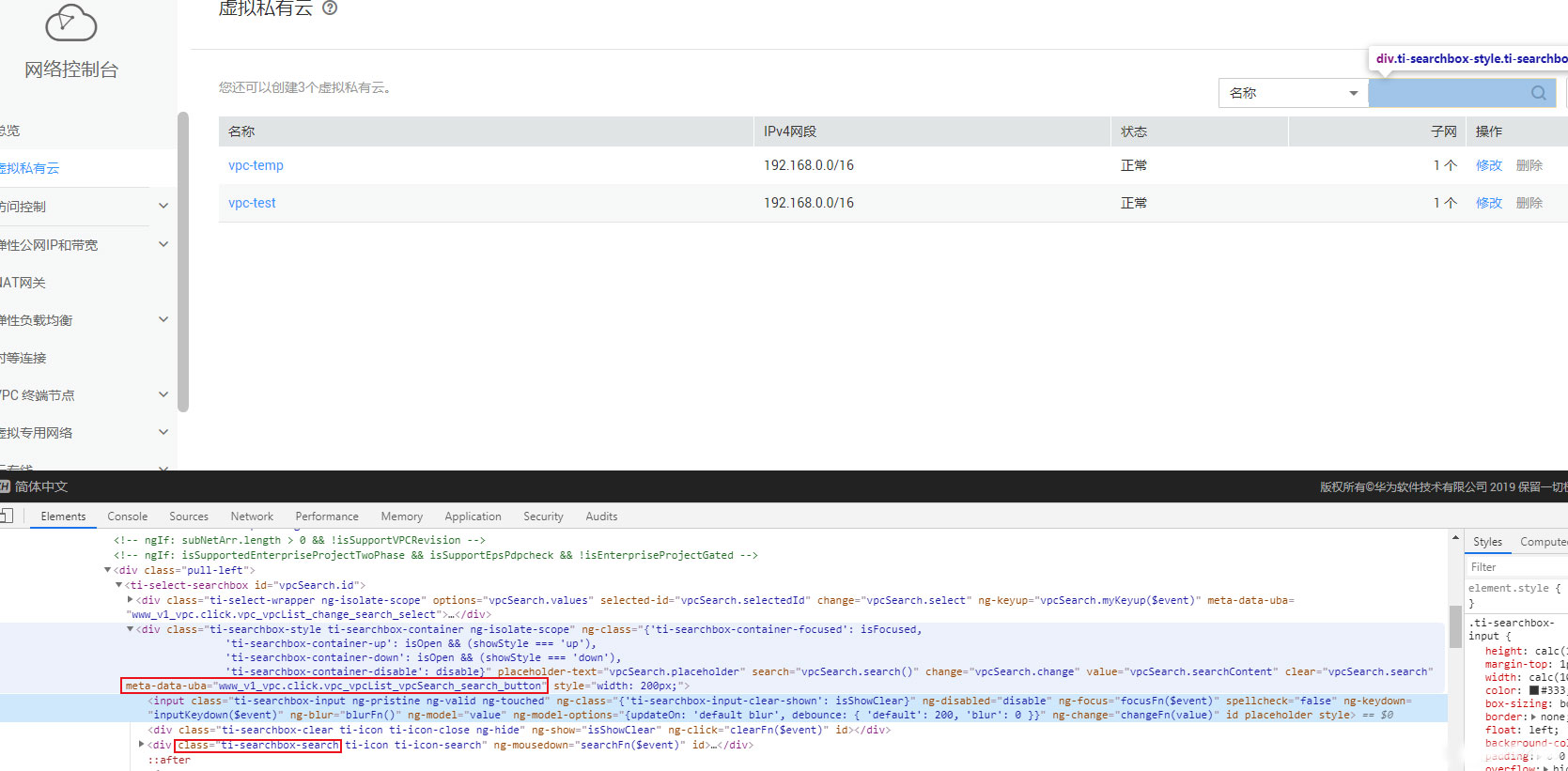Click the device toolbar icon in DevTools
The width and height of the screenshot is (1568, 771).
point(6,516)
